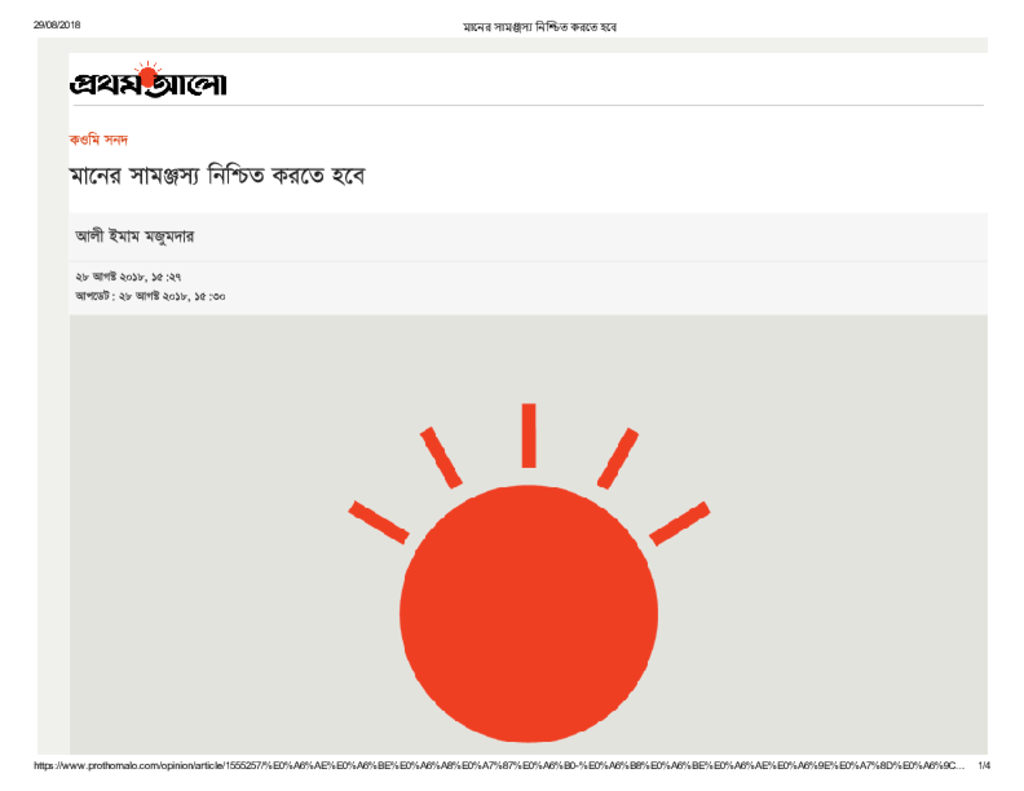Click the upper-right diagonal sun ray
The height and width of the screenshot is (791, 1024).
(618, 459)
